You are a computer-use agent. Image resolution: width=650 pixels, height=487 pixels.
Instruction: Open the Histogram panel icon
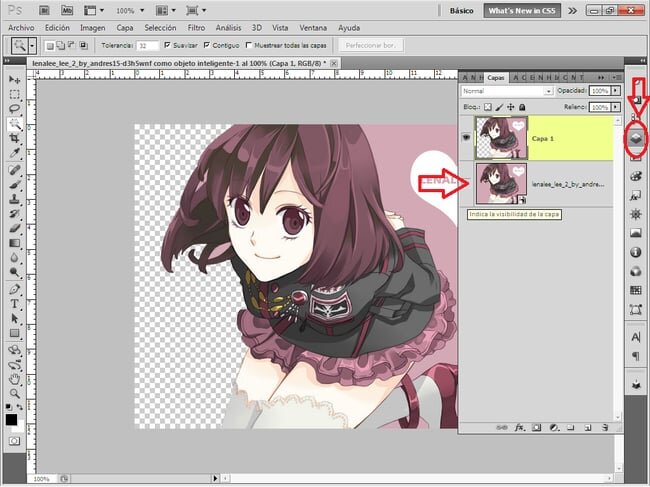point(635,233)
